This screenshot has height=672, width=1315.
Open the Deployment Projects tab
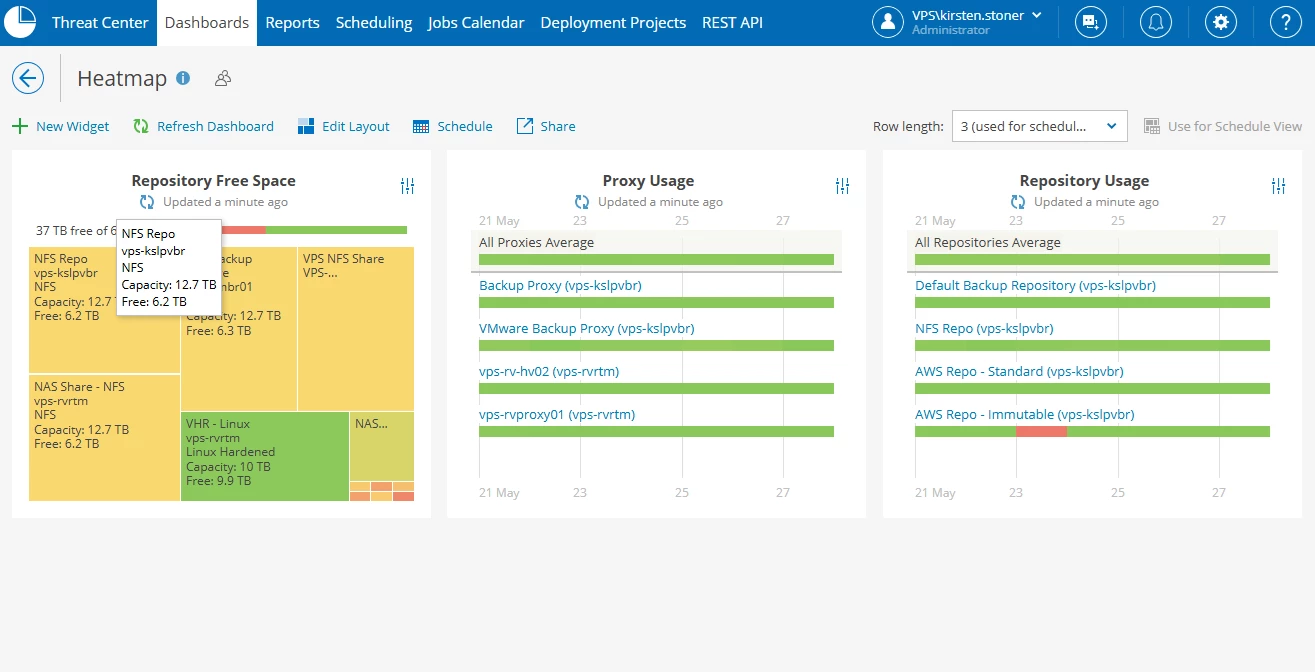click(x=613, y=22)
